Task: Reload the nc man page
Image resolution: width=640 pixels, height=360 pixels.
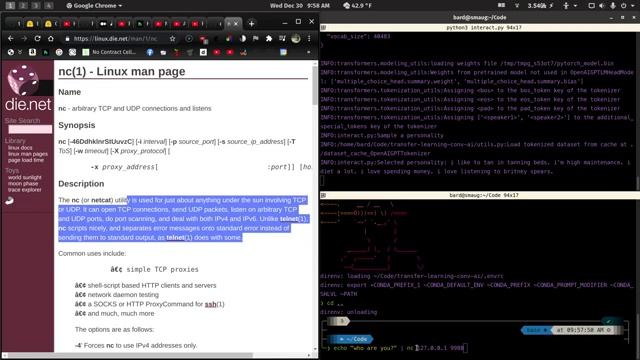Action: click(x=38, y=38)
